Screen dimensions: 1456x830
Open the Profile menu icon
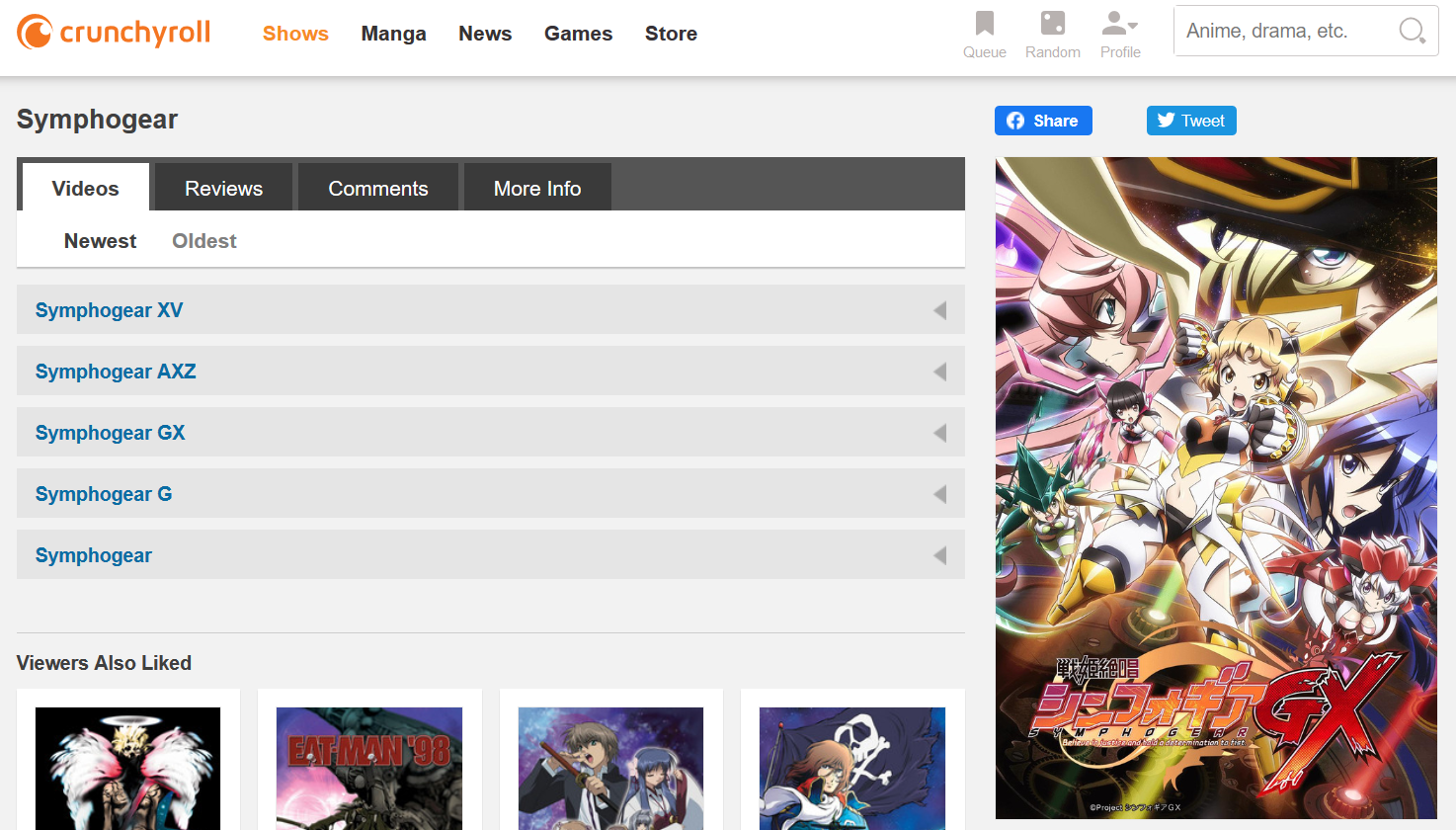coord(1120,24)
